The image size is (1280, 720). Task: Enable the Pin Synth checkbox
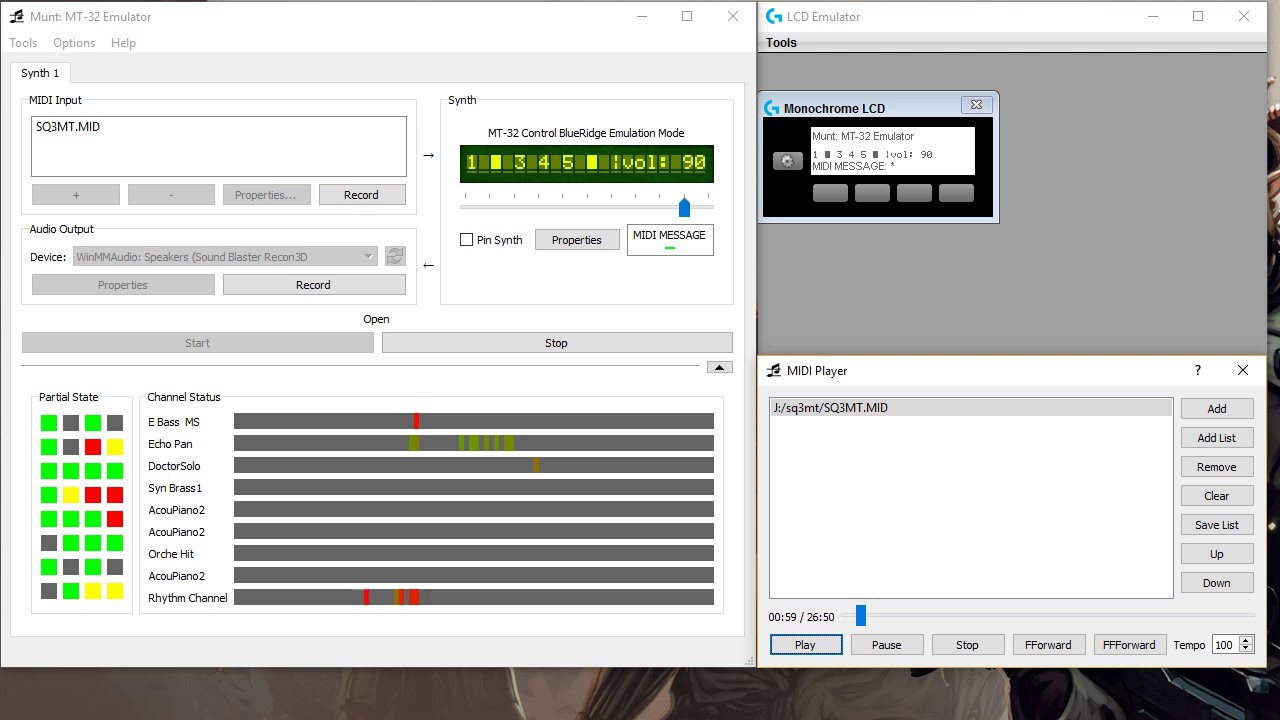pyautogui.click(x=466, y=240)
